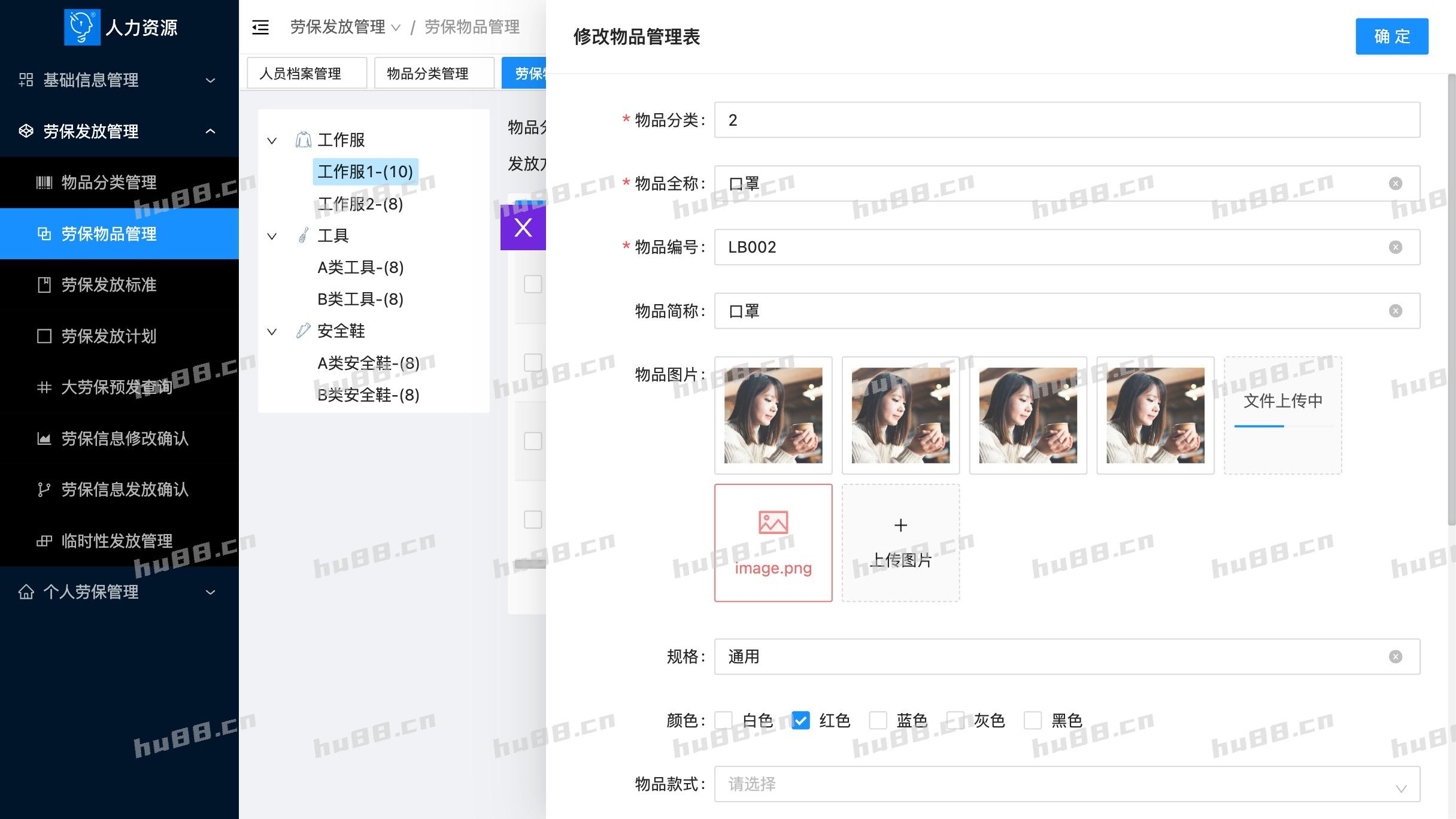Viewport: 1456px width, 819px height.
Task: Check the 白色 color checkbox
Action: [x=724, y=720]
